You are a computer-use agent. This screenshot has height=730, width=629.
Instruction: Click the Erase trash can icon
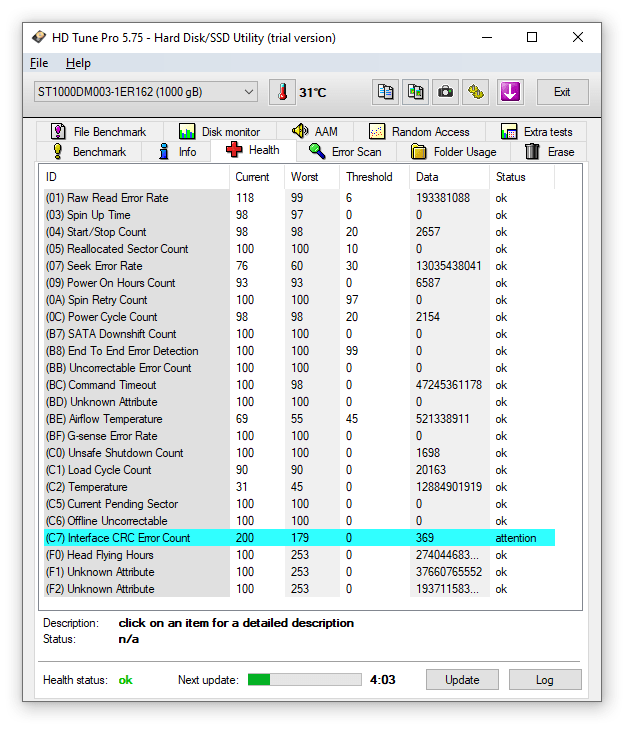(532, 152)
